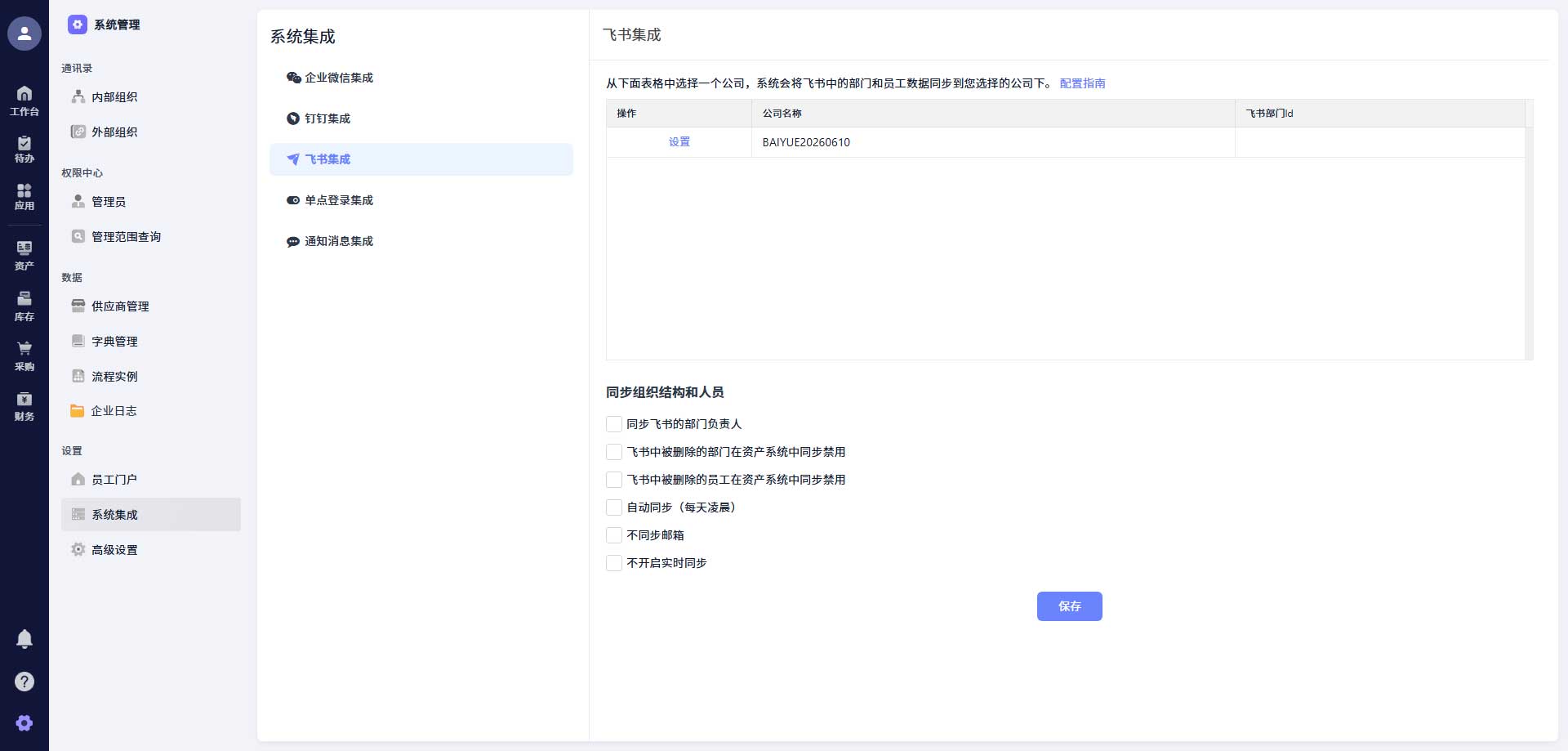Toggle 不开启实时同步 checkbox

pyautogui.click(x=614, y=563)
